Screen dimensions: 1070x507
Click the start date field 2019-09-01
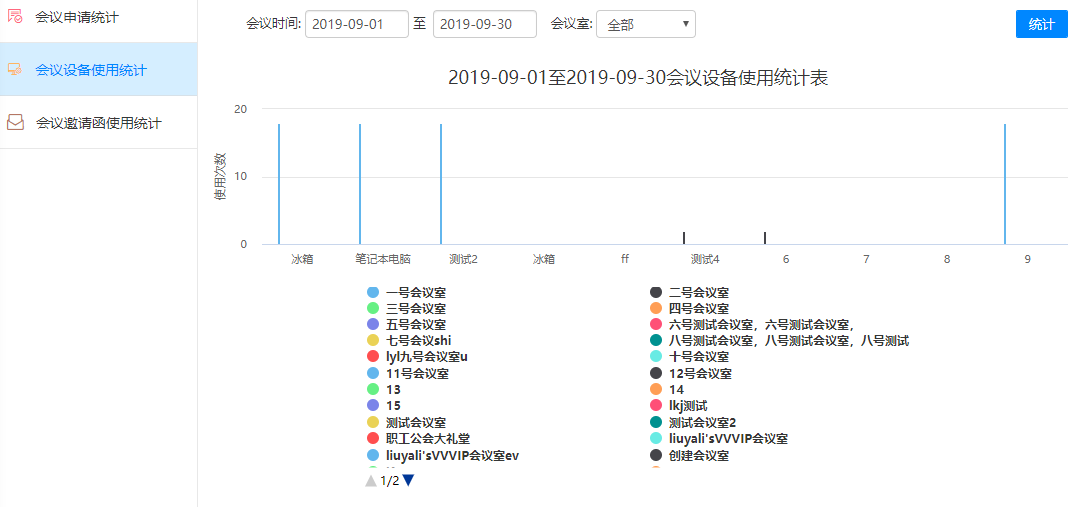click(x=356, y=24)
